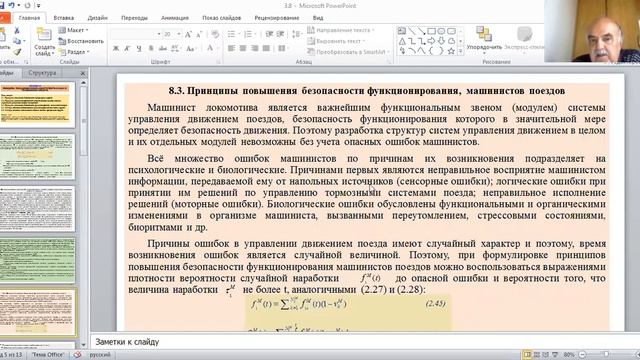Click the Font Color A button
The image size is (640, 360).
coord(210,49)
